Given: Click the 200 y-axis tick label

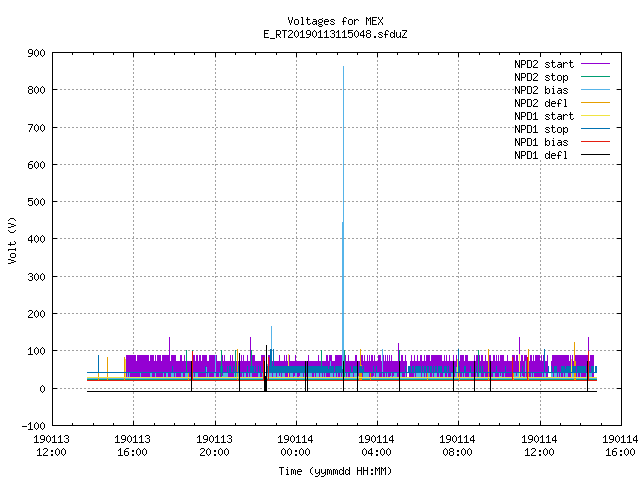Looking at the screenshot, I should 36,314.
